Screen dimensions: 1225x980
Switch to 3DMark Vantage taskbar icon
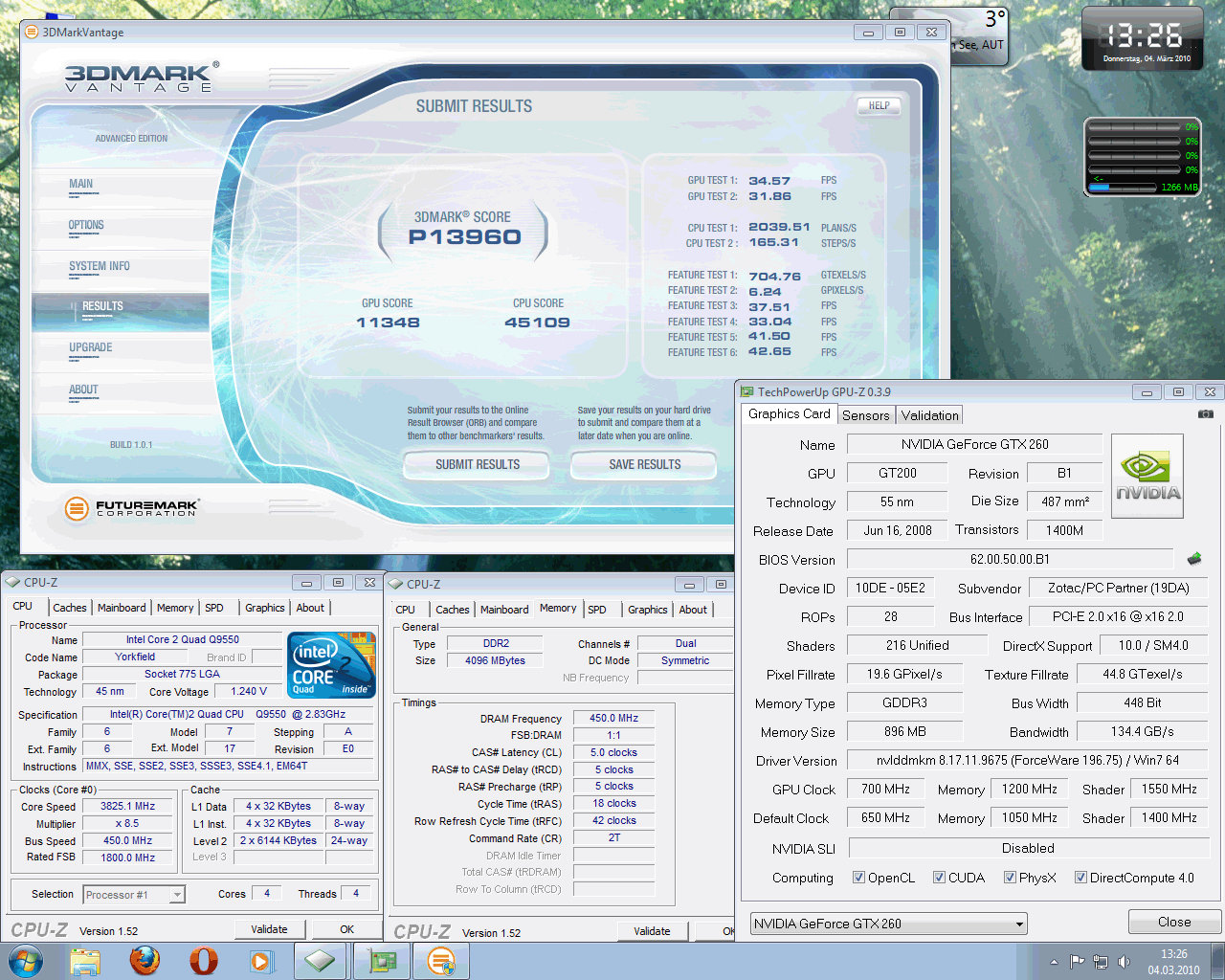440,960
